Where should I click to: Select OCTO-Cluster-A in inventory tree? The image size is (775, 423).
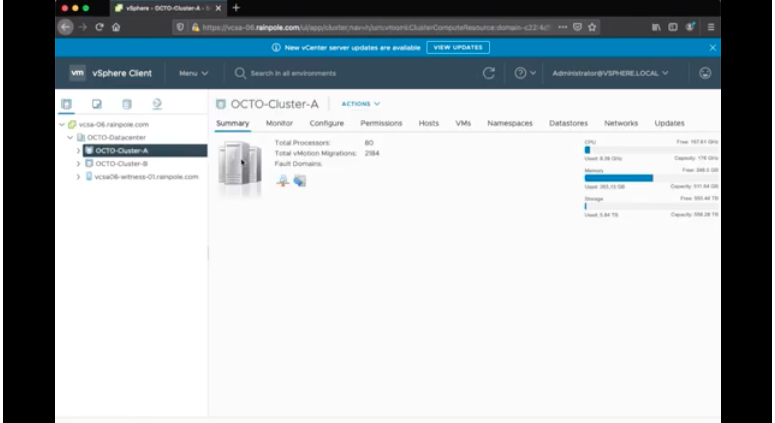(x=122, y=150)
